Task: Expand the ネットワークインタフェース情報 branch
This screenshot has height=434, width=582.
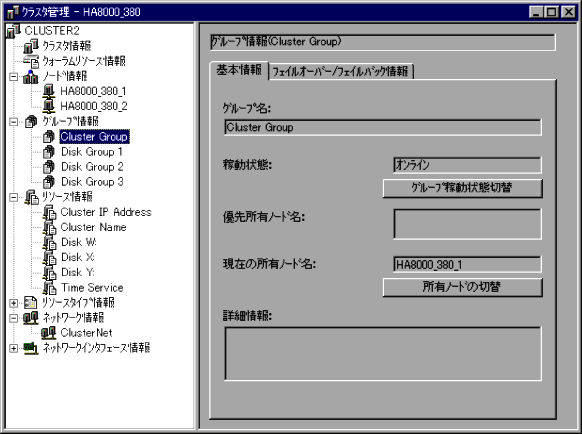Action: tap(13, 348)
